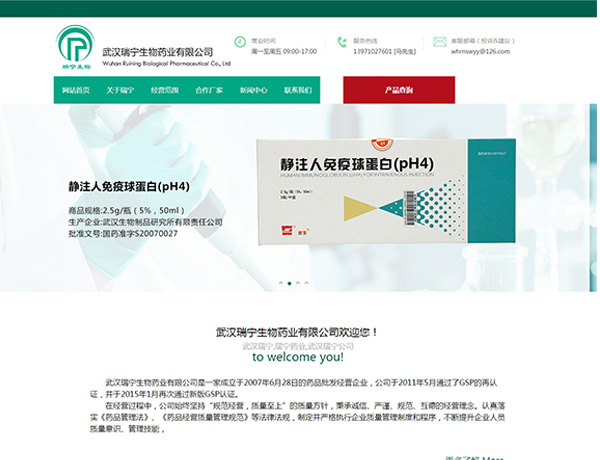Click banner title 静注人免疫球蛋白(pH4)
This screenshot has height=460, width=600.
tap(129, 186)
